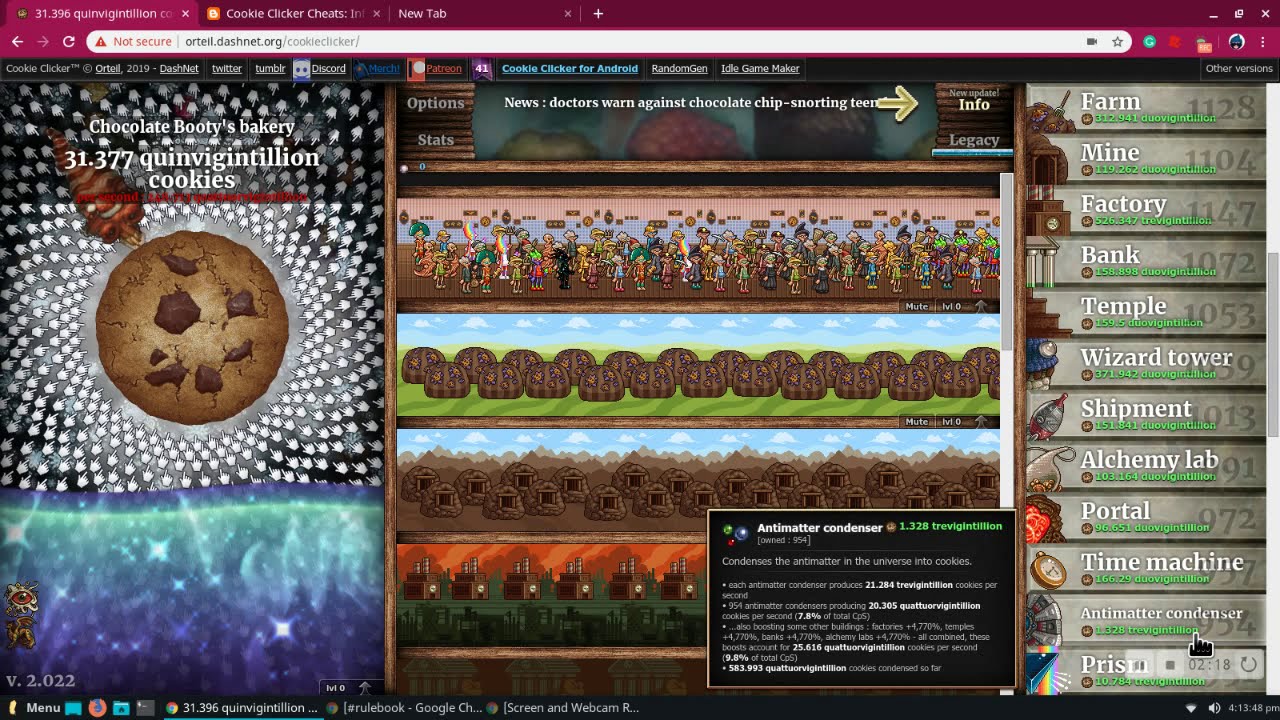Screen dimensions: 1280x720
Task: Click the Krumblor dragon icon
Action: pos(20,634)
